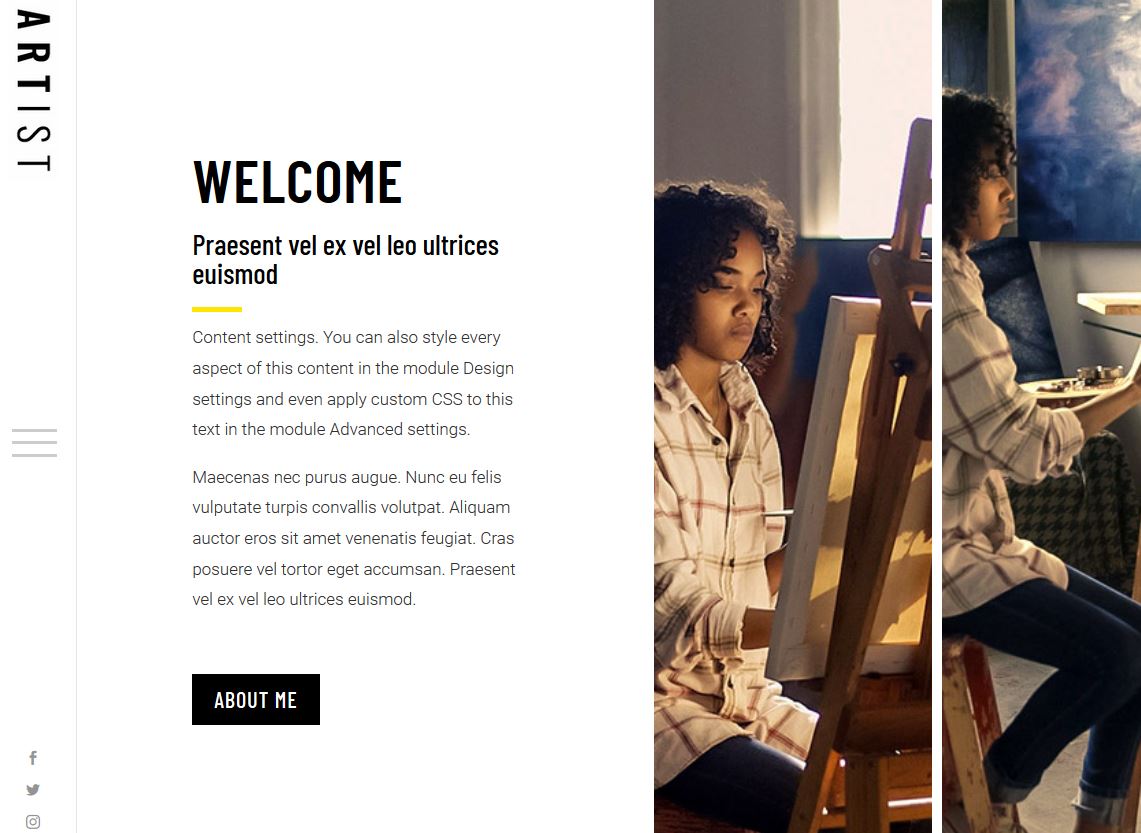Open the Instagram icon link
Viewport: 1141px width, 833px height.
(x=33, y=821)
